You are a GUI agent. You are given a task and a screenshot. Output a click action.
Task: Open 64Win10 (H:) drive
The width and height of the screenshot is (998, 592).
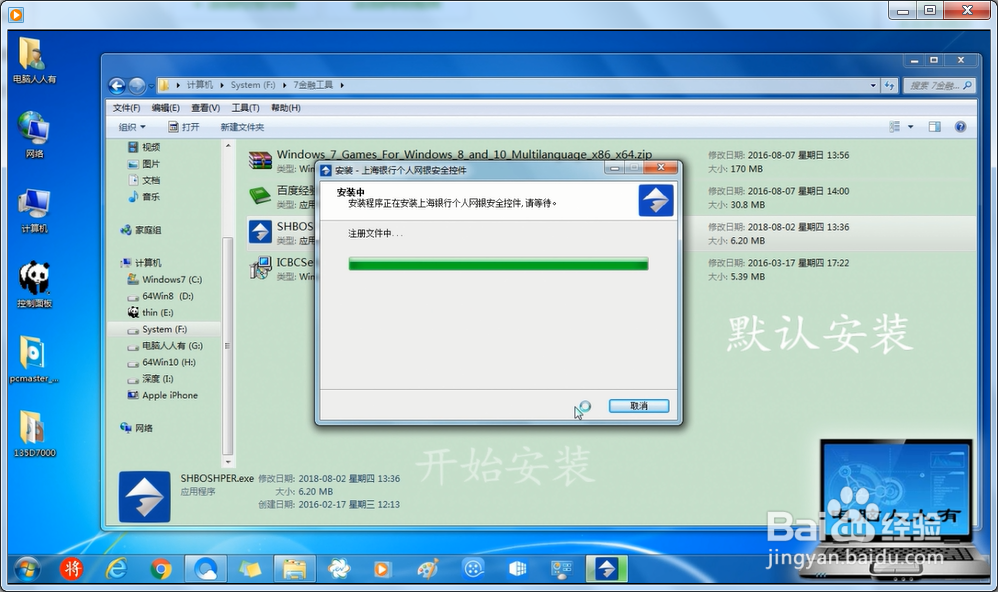[x=162, y=362]
